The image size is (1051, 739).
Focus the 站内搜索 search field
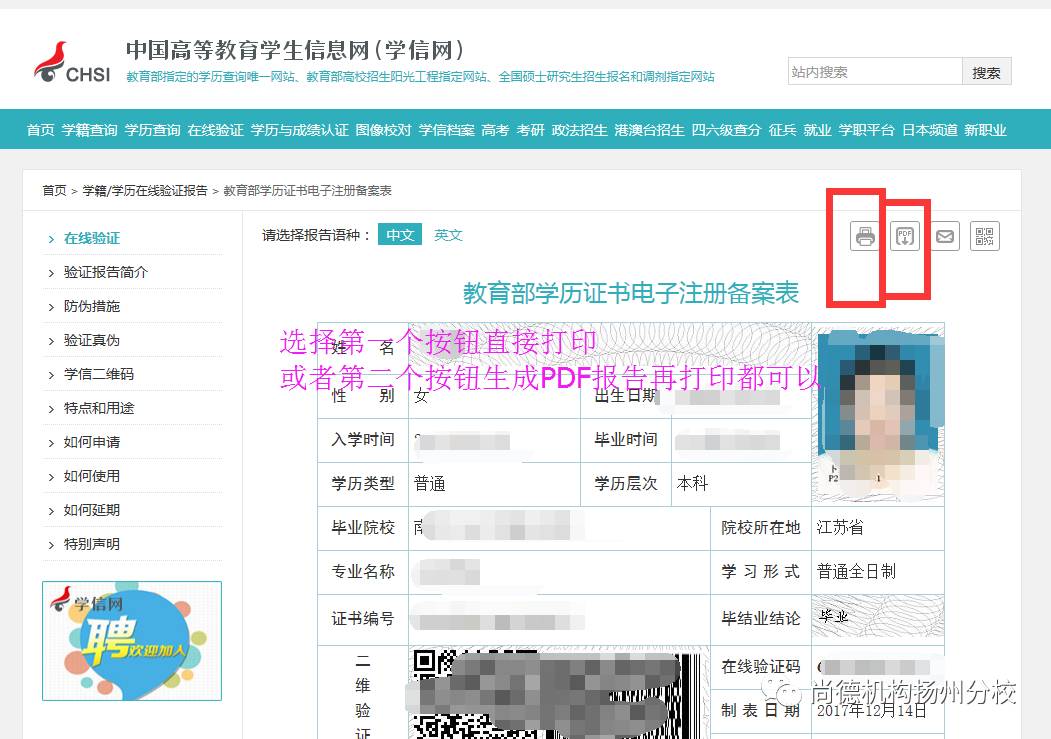click(x=875, y=72)
